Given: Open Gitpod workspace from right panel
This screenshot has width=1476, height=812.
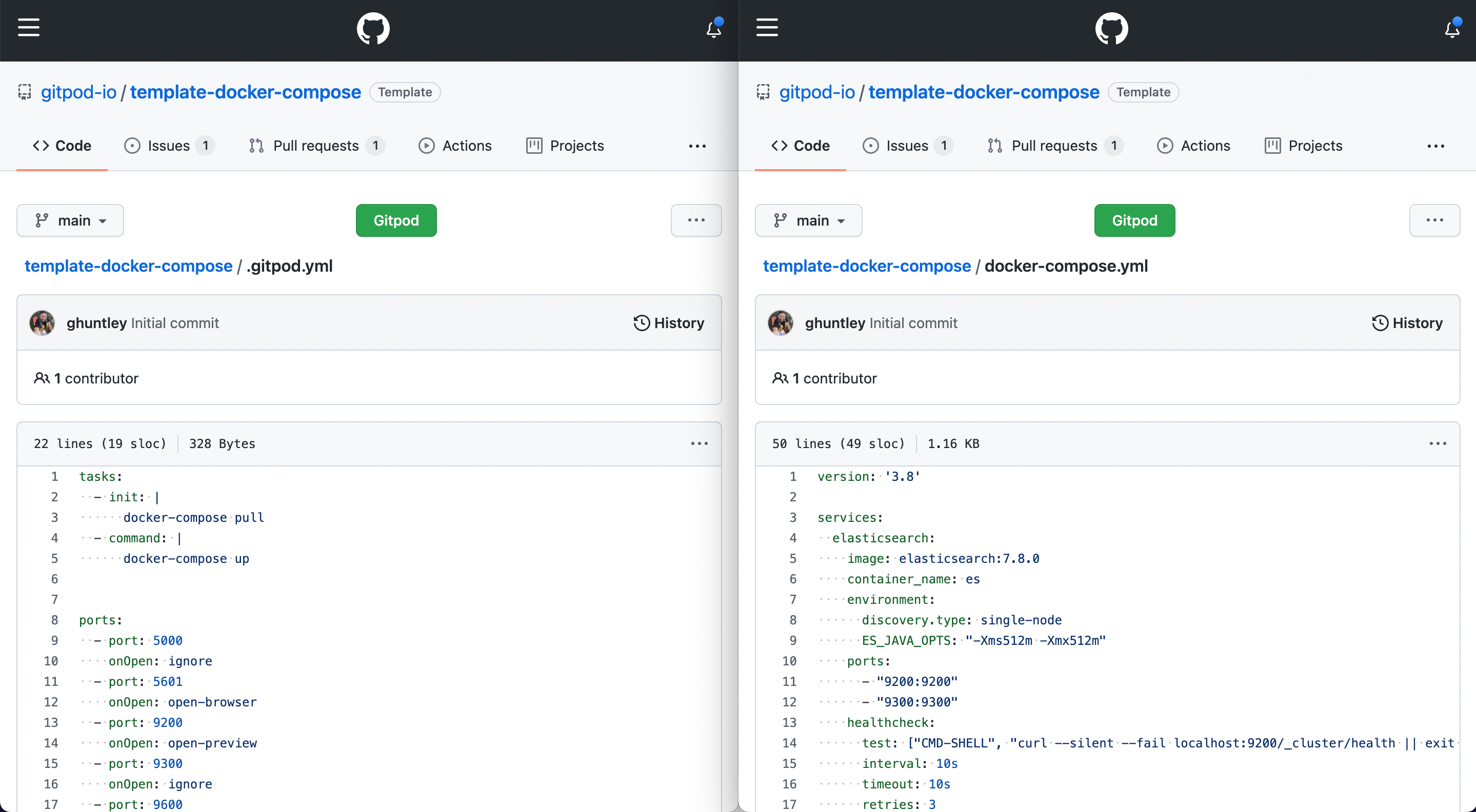Looking at the screenshot, I should [1134, 220].
